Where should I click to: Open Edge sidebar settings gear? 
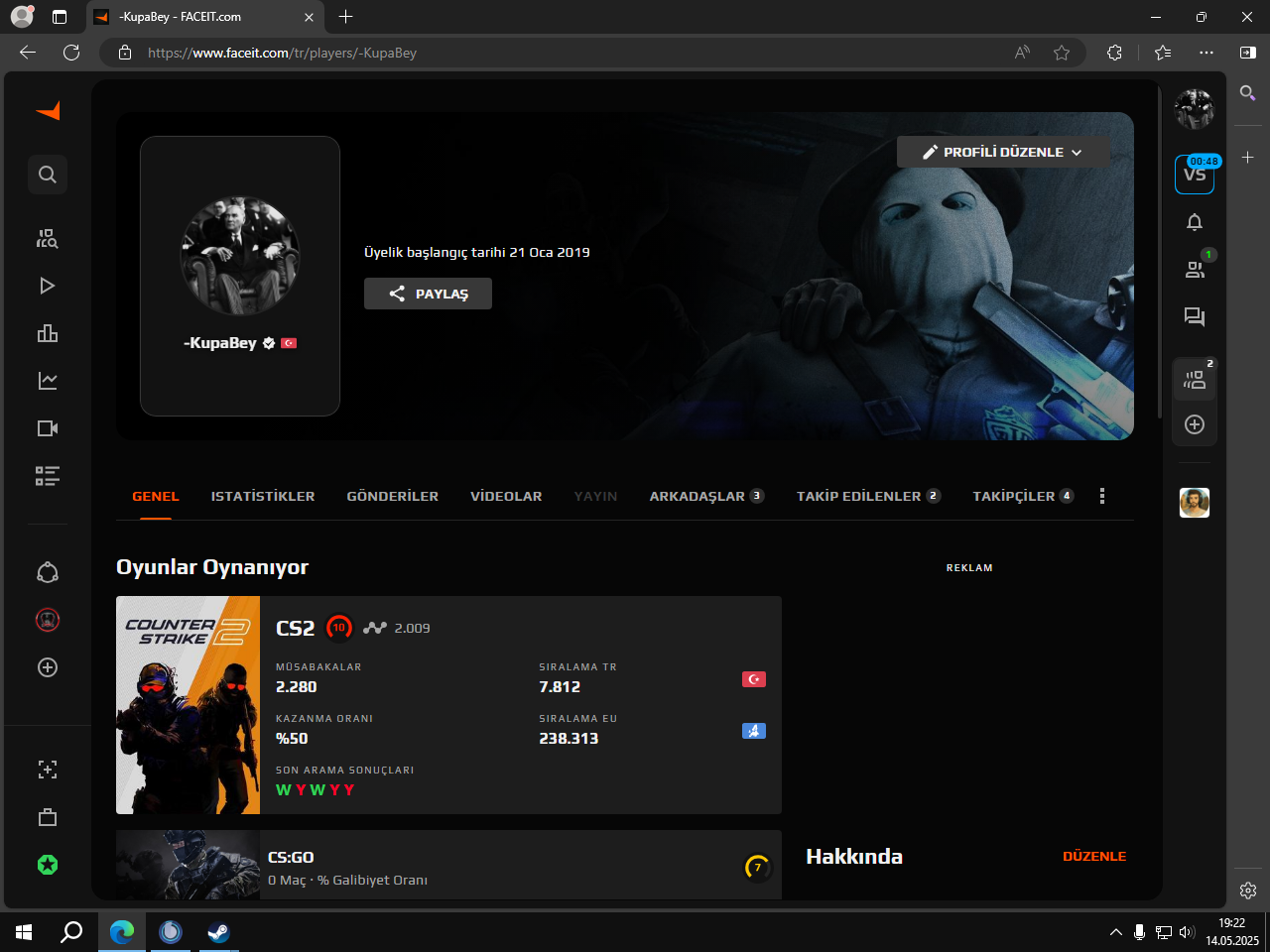(1248, 890)
